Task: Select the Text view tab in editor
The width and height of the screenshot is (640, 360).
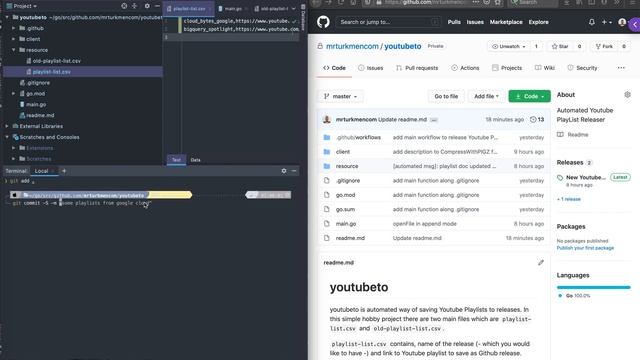Action: tap(176, 160)
